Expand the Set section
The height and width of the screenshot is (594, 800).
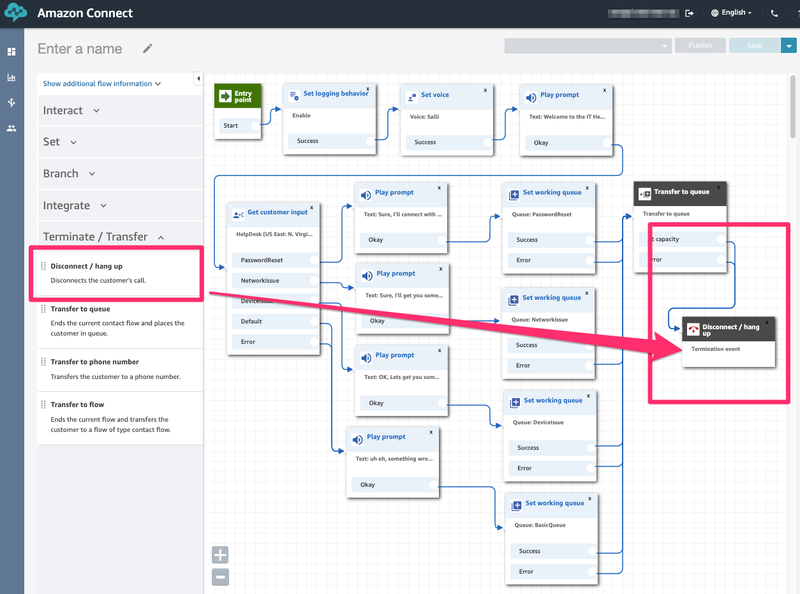[60, 142]
